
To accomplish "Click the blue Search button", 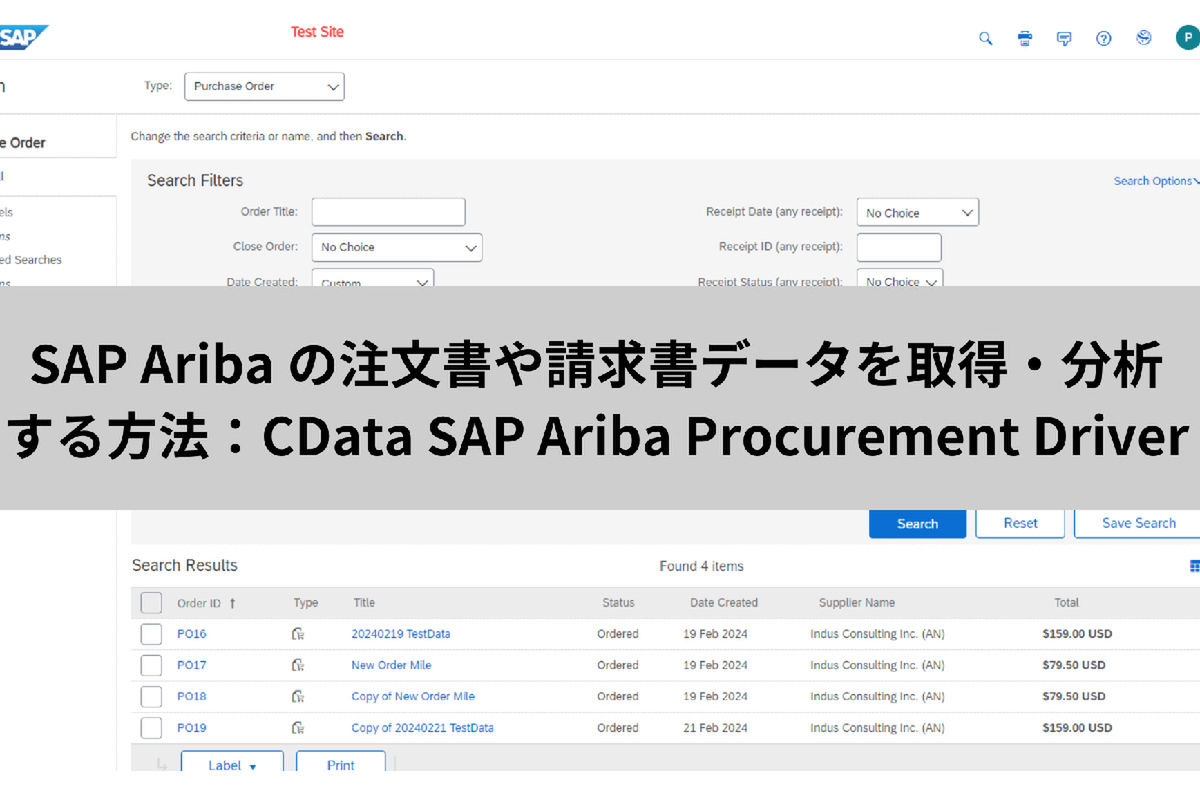I will click(x=917, y=523).
